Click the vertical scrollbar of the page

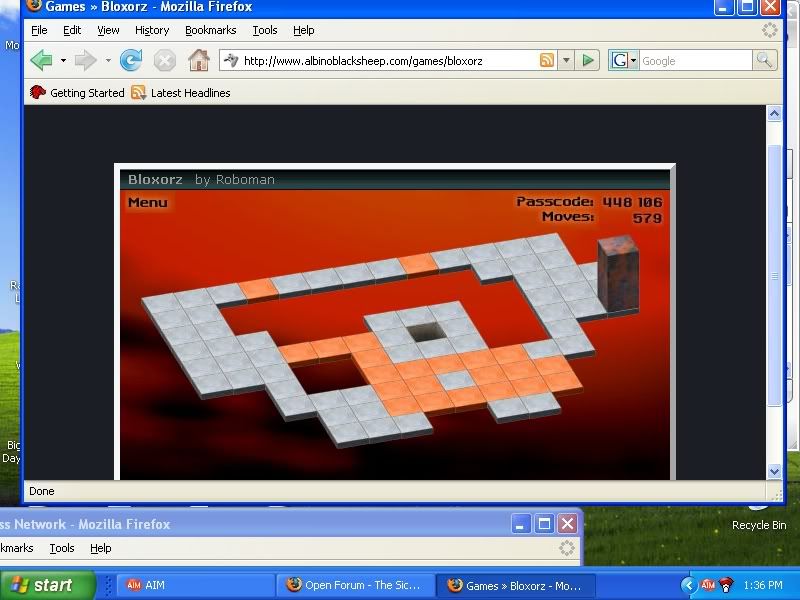[774, 280]
